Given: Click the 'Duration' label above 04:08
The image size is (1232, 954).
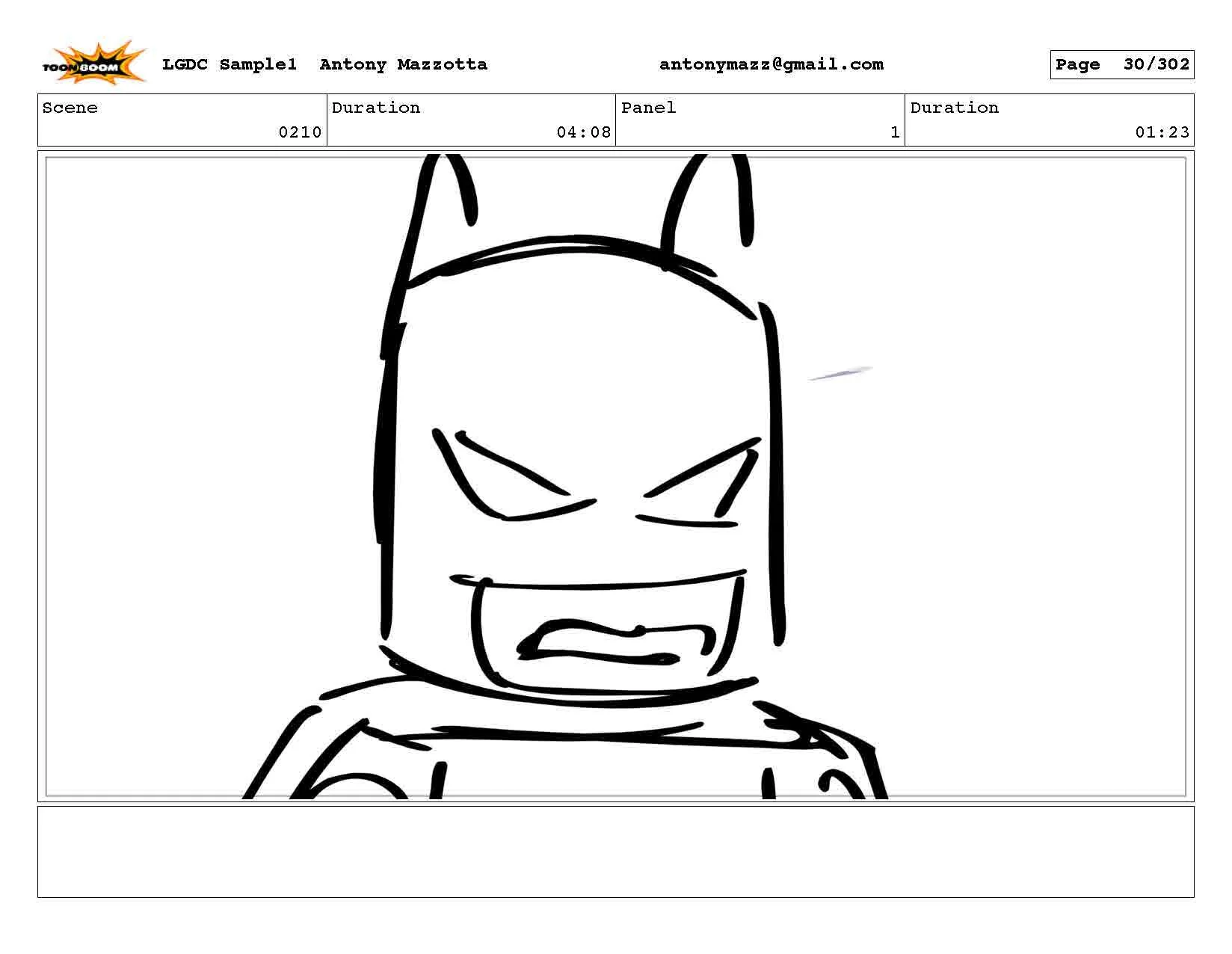Looking at the screenshot, I should [376, 108].
